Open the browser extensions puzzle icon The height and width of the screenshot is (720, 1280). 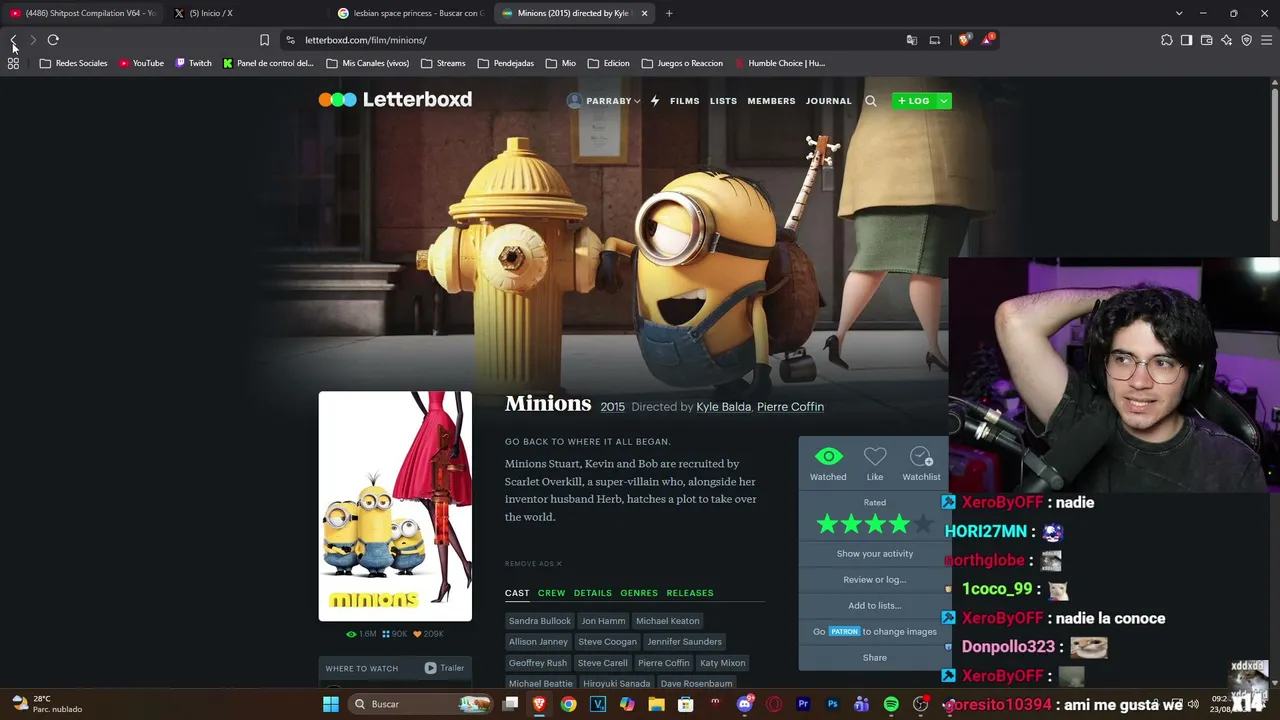pyautogui.click(x=1167, y=40)
